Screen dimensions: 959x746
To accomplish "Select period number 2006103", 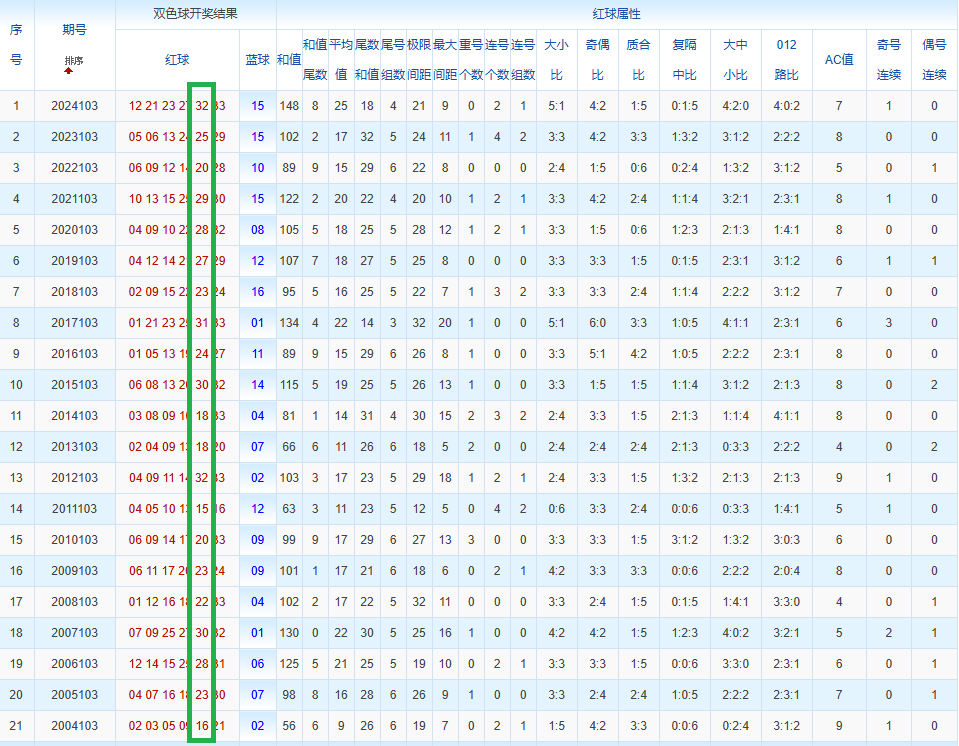I will coord(75,663).
